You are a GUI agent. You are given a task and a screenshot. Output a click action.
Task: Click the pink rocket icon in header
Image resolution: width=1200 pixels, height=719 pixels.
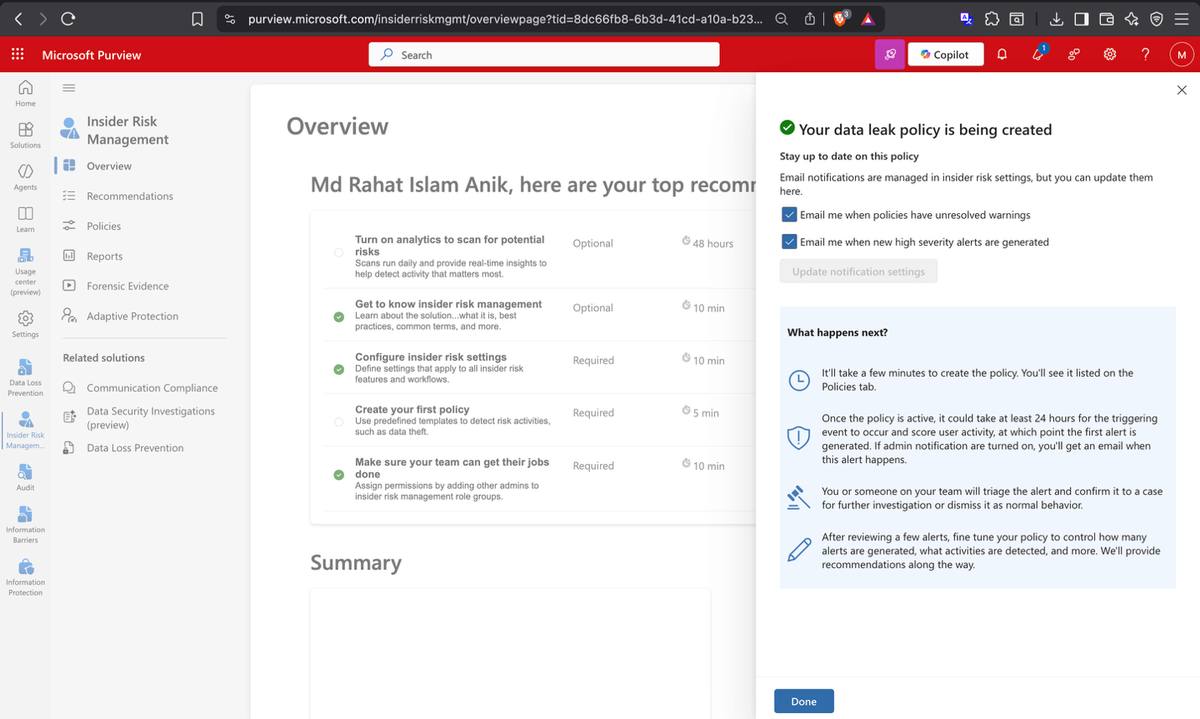click(889, 54)
